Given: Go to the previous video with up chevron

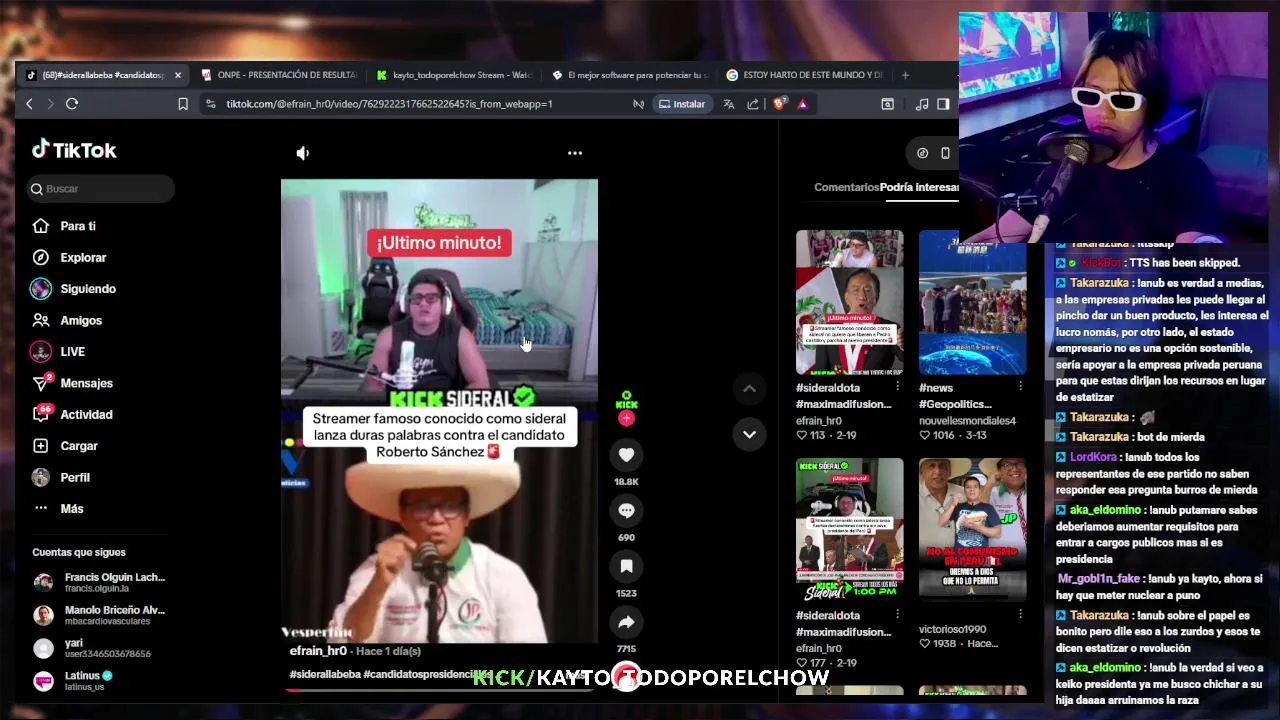Looking at the screenshot, I should (x=749, y=388).
